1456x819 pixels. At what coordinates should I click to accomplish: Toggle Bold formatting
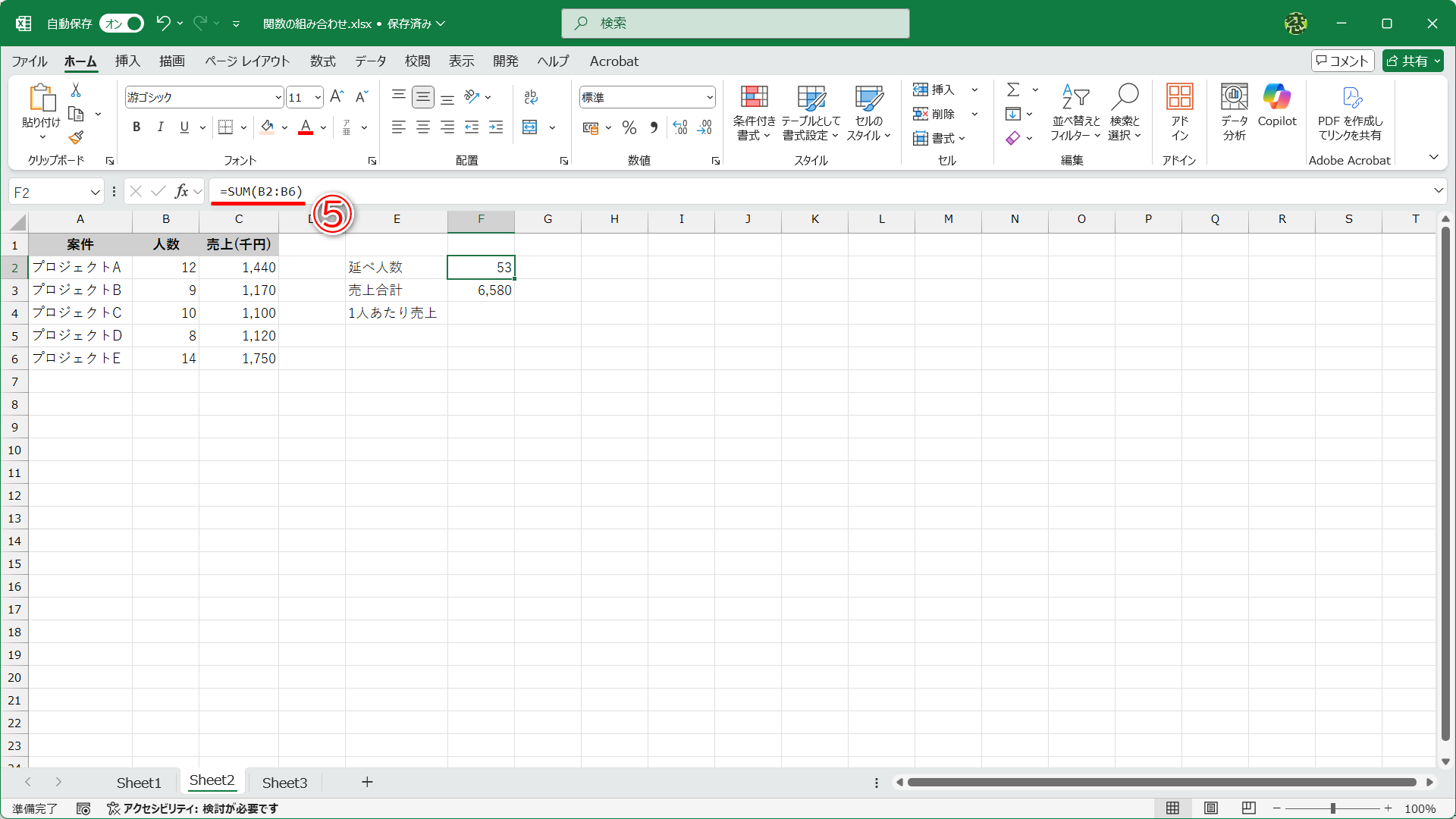[136, 127]
